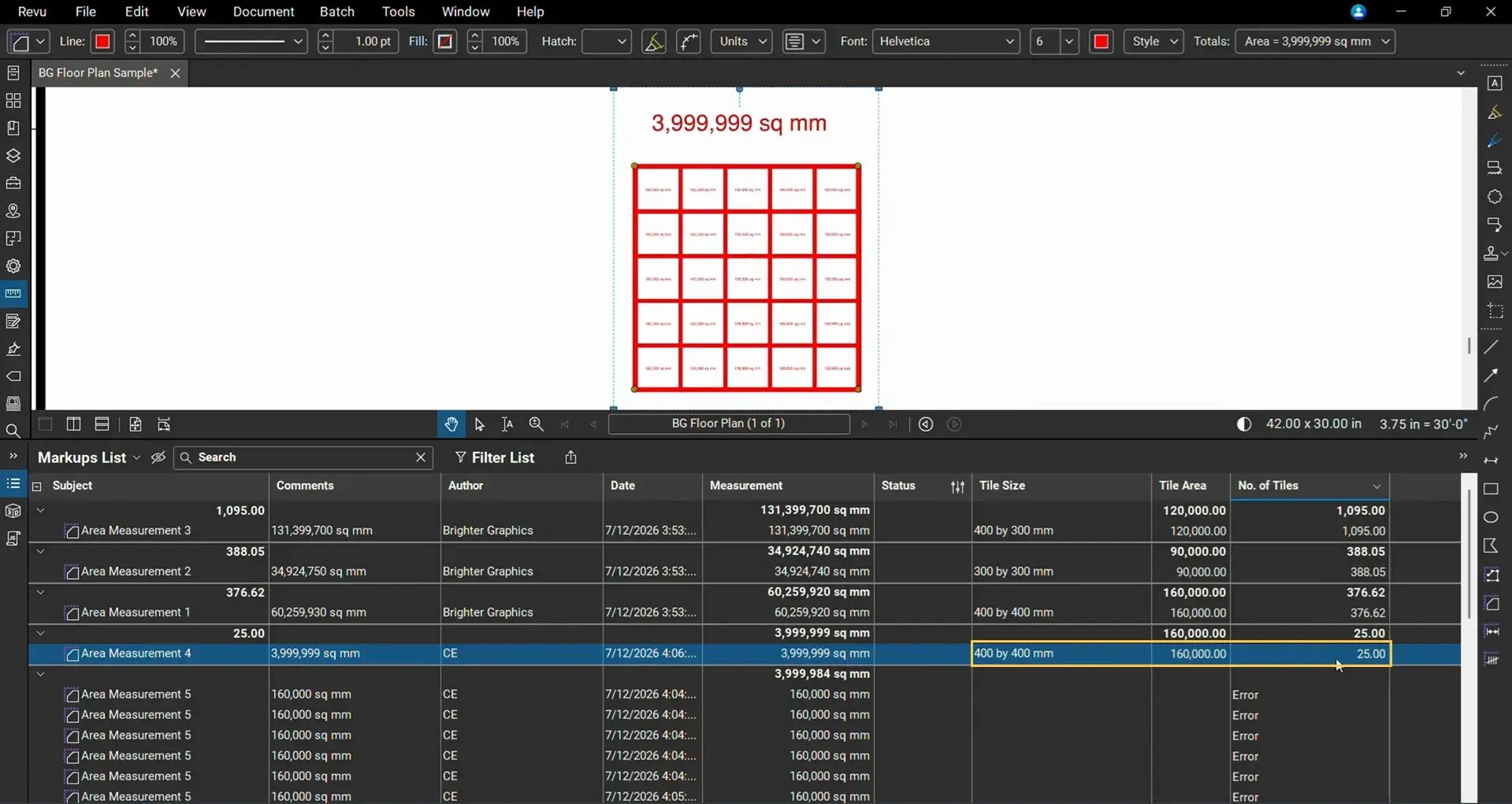1512x804 pixels.
Task: Select the Text Box tool
Action: 1495,83
